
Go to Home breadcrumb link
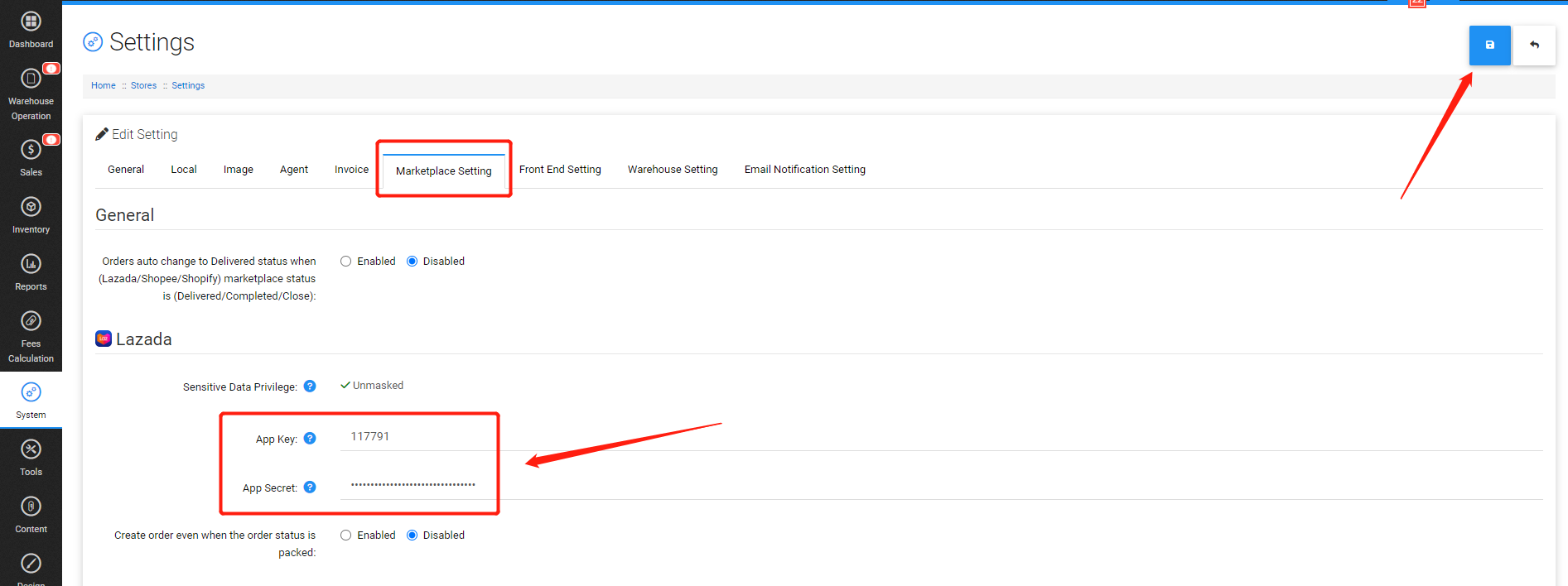pyautogui.click(x=104, y=85)
